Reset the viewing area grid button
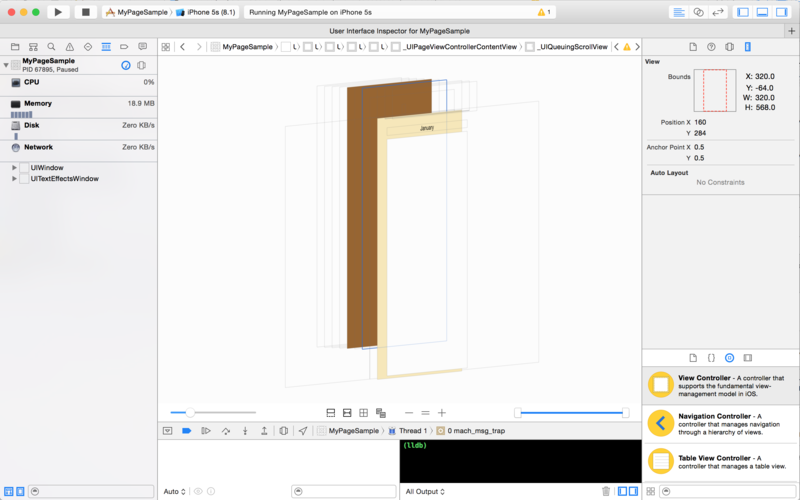Viewport: 800px width, 500px height. pyautogui.click(x=363, y=413)
